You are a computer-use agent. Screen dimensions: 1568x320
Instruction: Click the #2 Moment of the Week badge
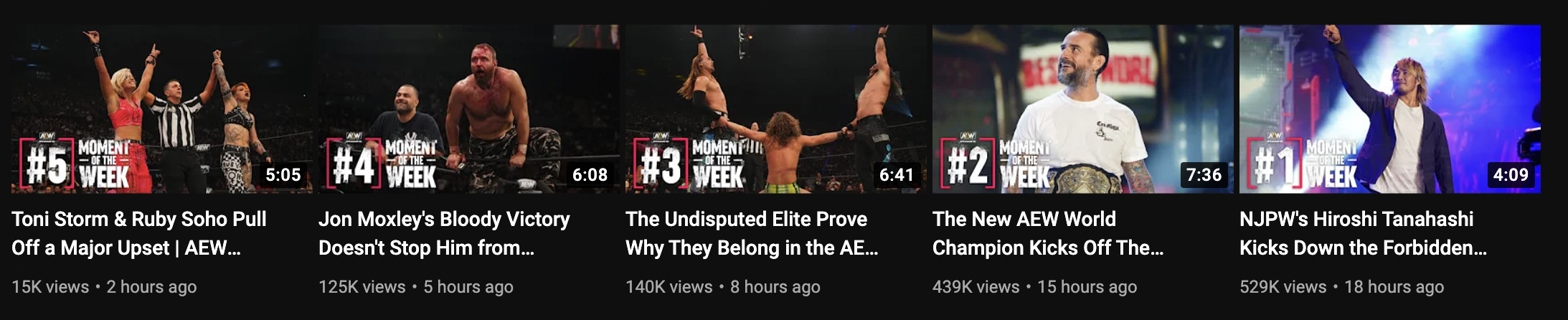pos(996,163)
